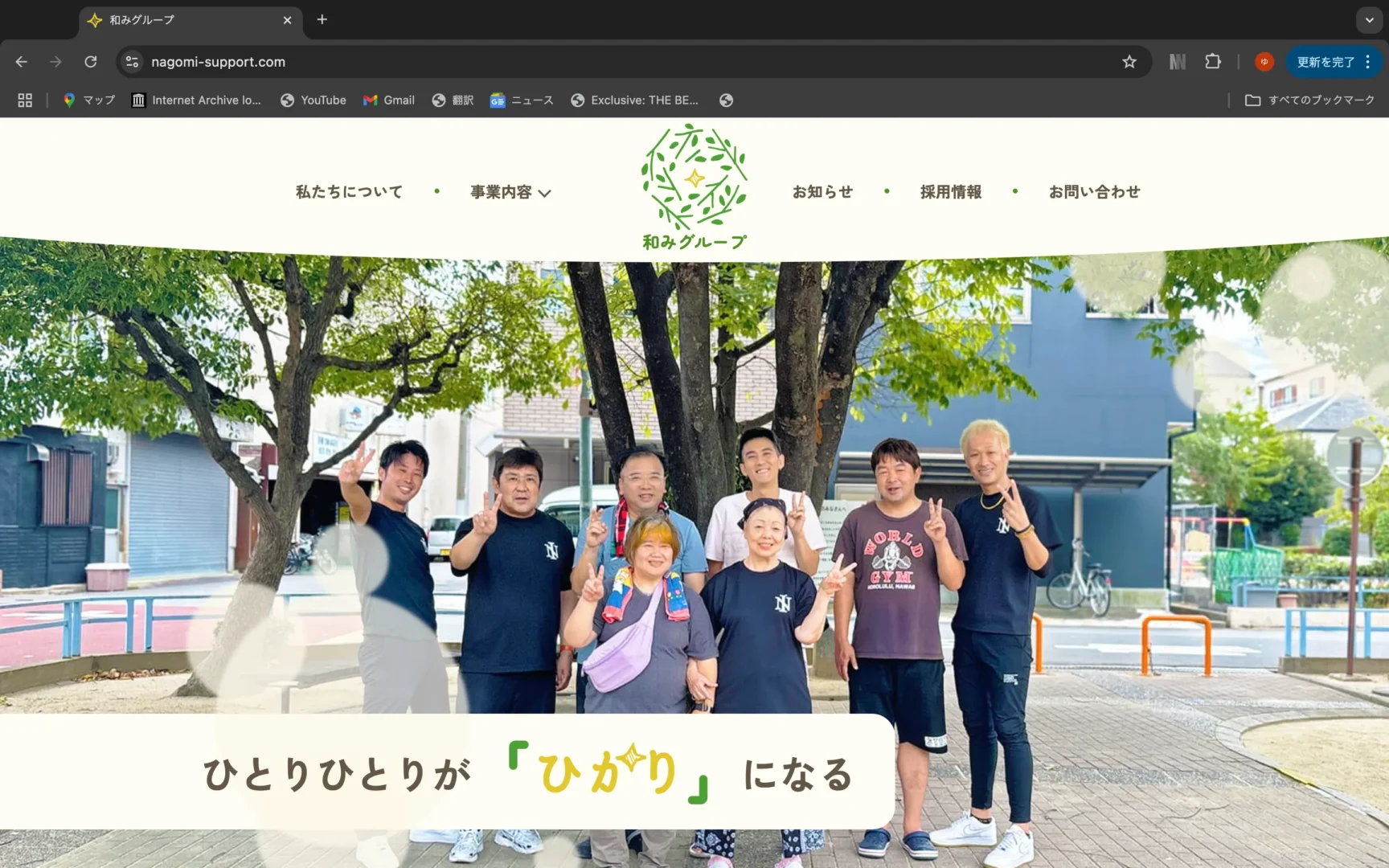Bookmark this page with the star icon
Screen dimensions: 1389x868
[1129, 62]
